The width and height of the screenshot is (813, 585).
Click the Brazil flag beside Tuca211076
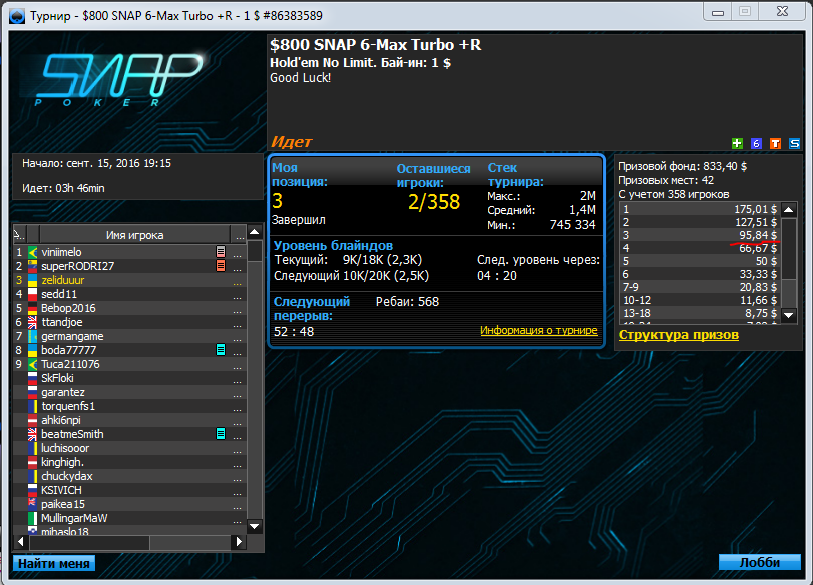pyautogui.click(x=32, y=364)
